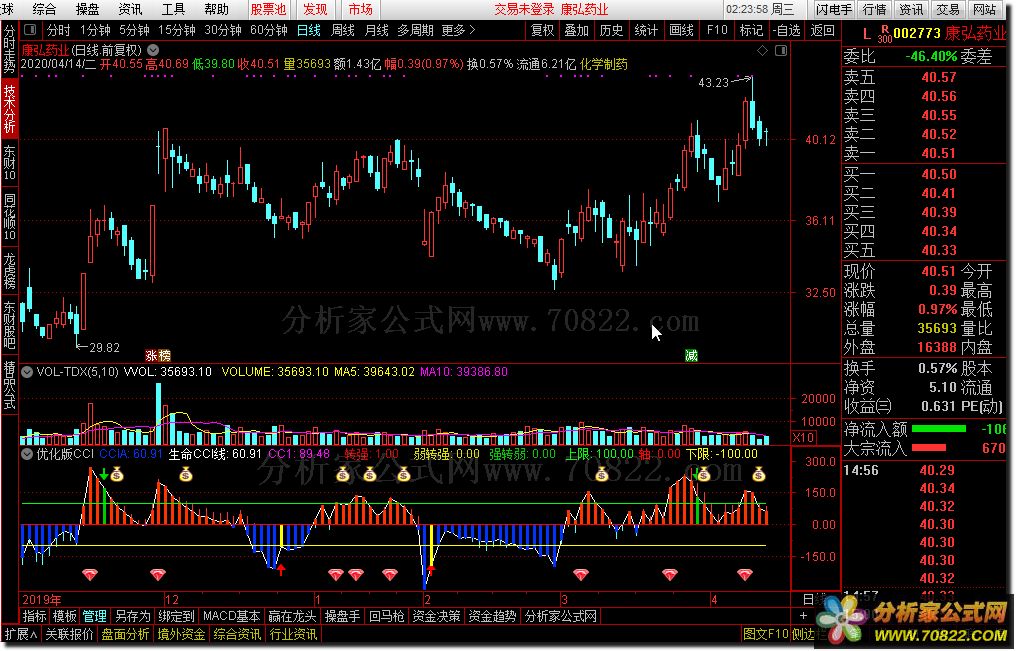The height and width of the screenshot is (651, 1016).
Task: Switch chart to 月线 period
Action: pyautogui.click(x=376, y=30)
